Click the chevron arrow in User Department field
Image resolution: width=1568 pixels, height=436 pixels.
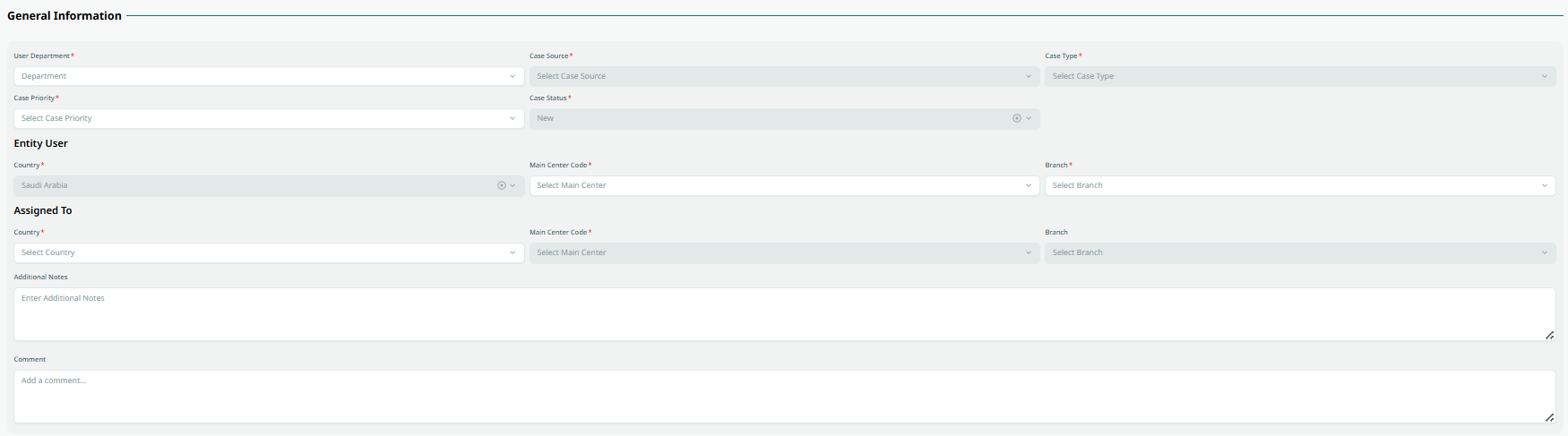(513, 77)
